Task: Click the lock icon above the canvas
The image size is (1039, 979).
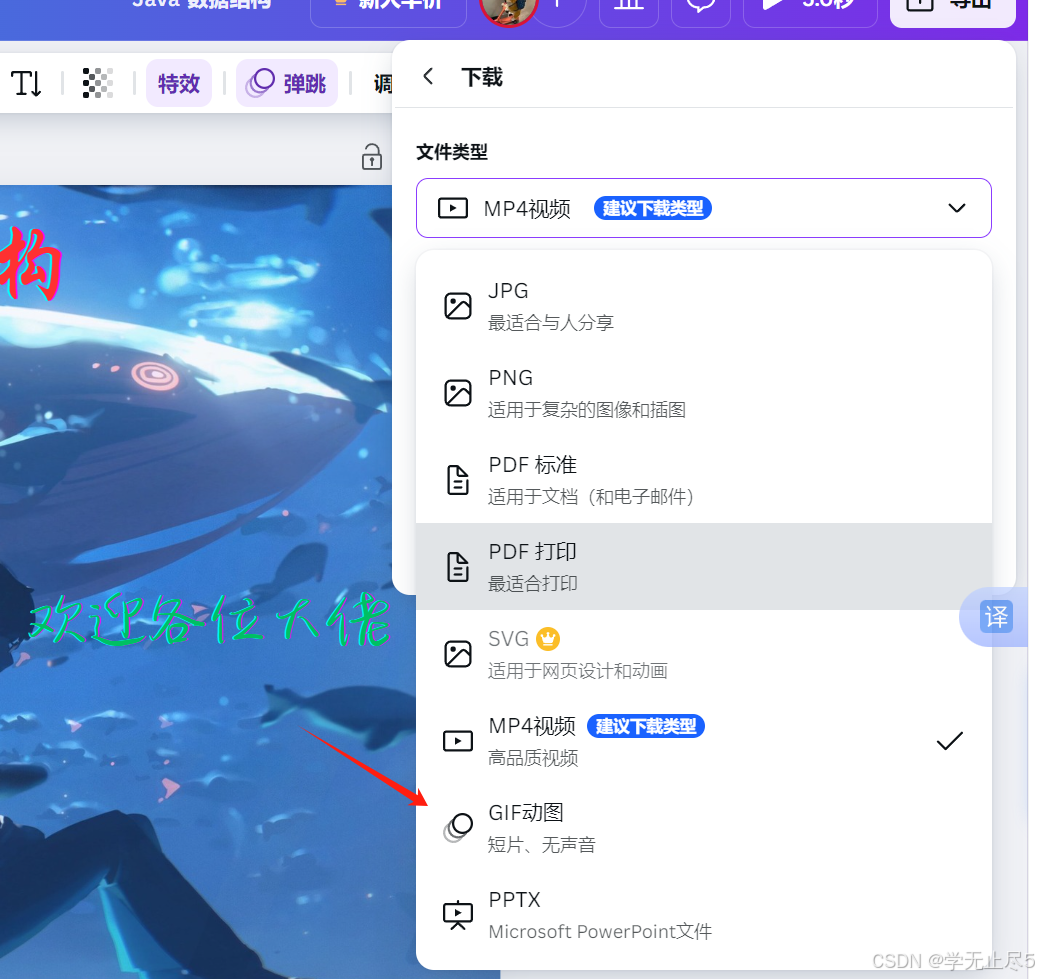Action: 372,157
